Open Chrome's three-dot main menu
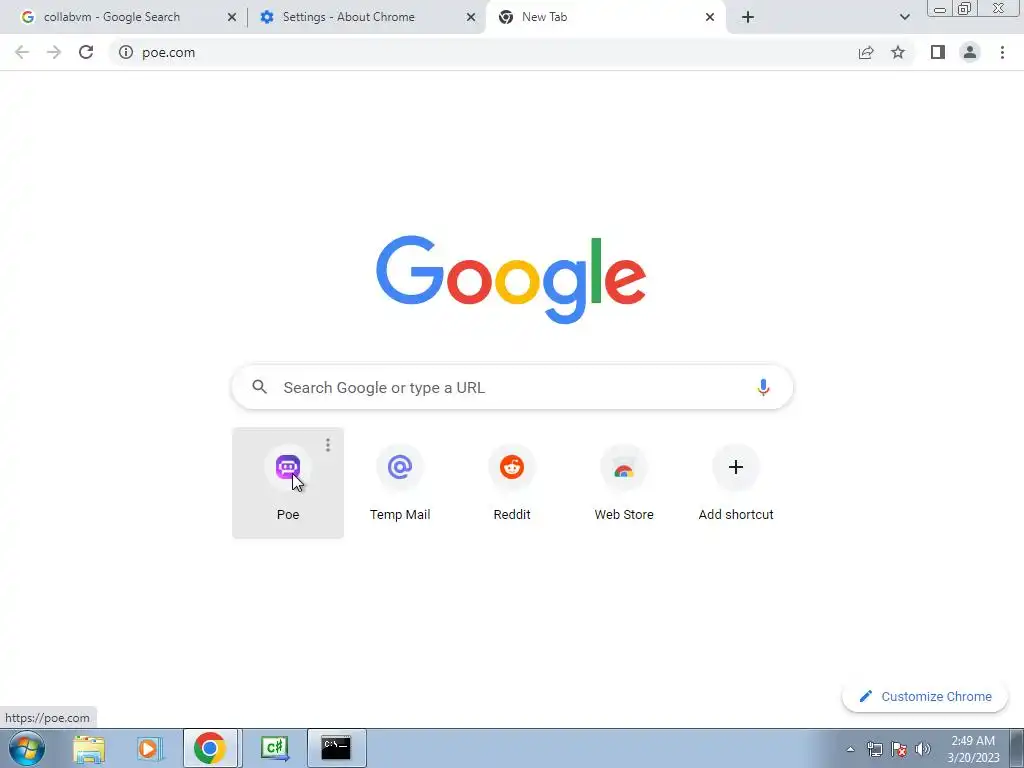Viewport: 1024px width, 768px height. coord(1002,52)
